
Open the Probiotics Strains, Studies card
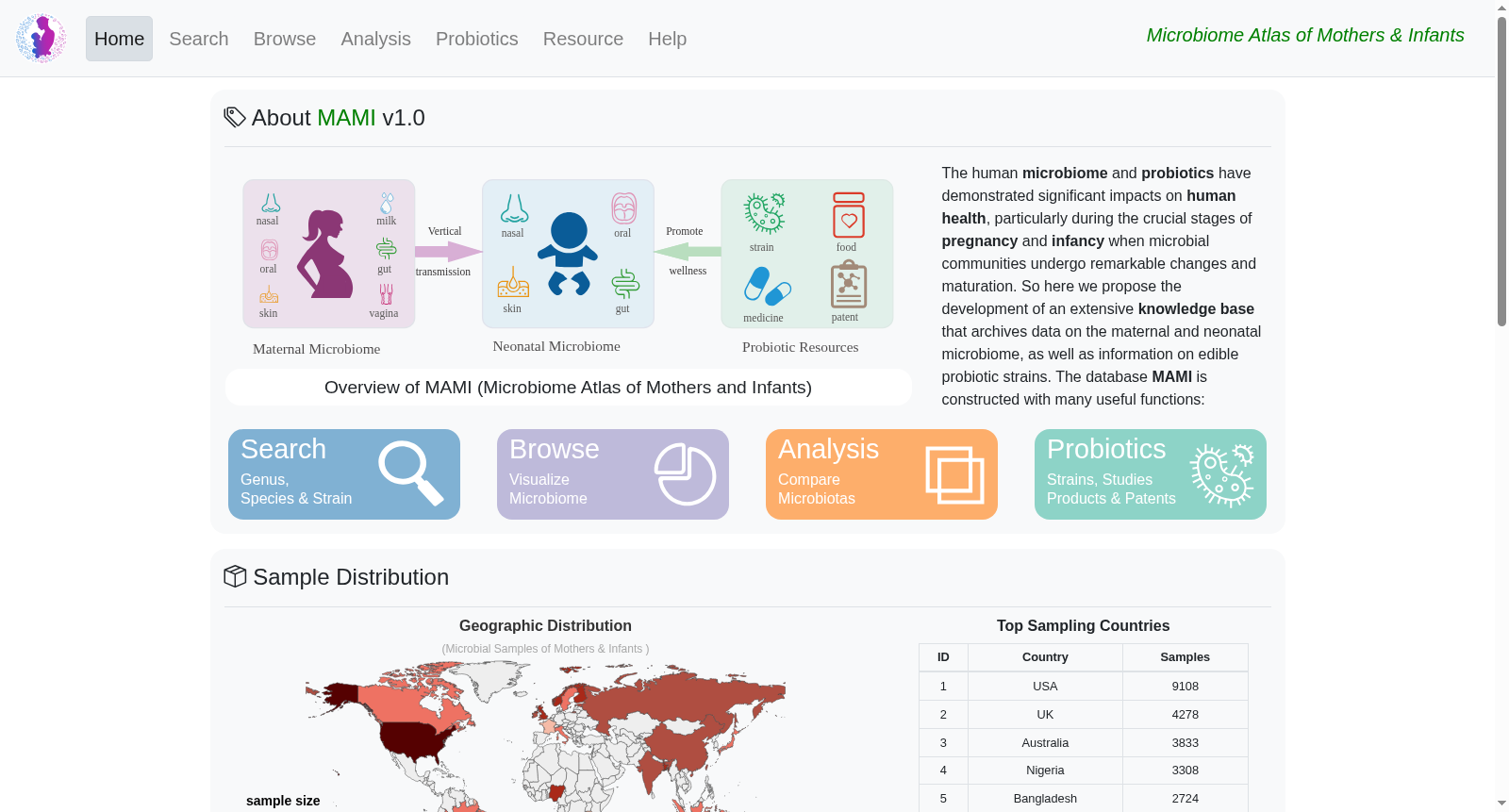click(x=1151, y=474)
